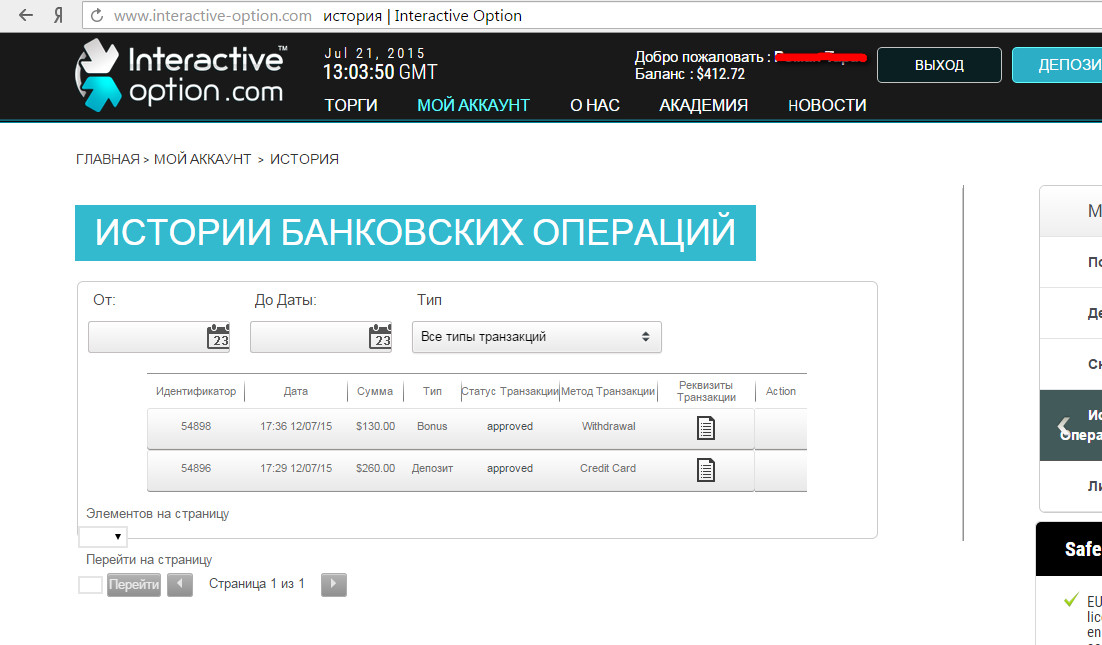Screen dimensions: 1102x645
Task: Open the ТОРГИ menu
Action: [351, 105]
